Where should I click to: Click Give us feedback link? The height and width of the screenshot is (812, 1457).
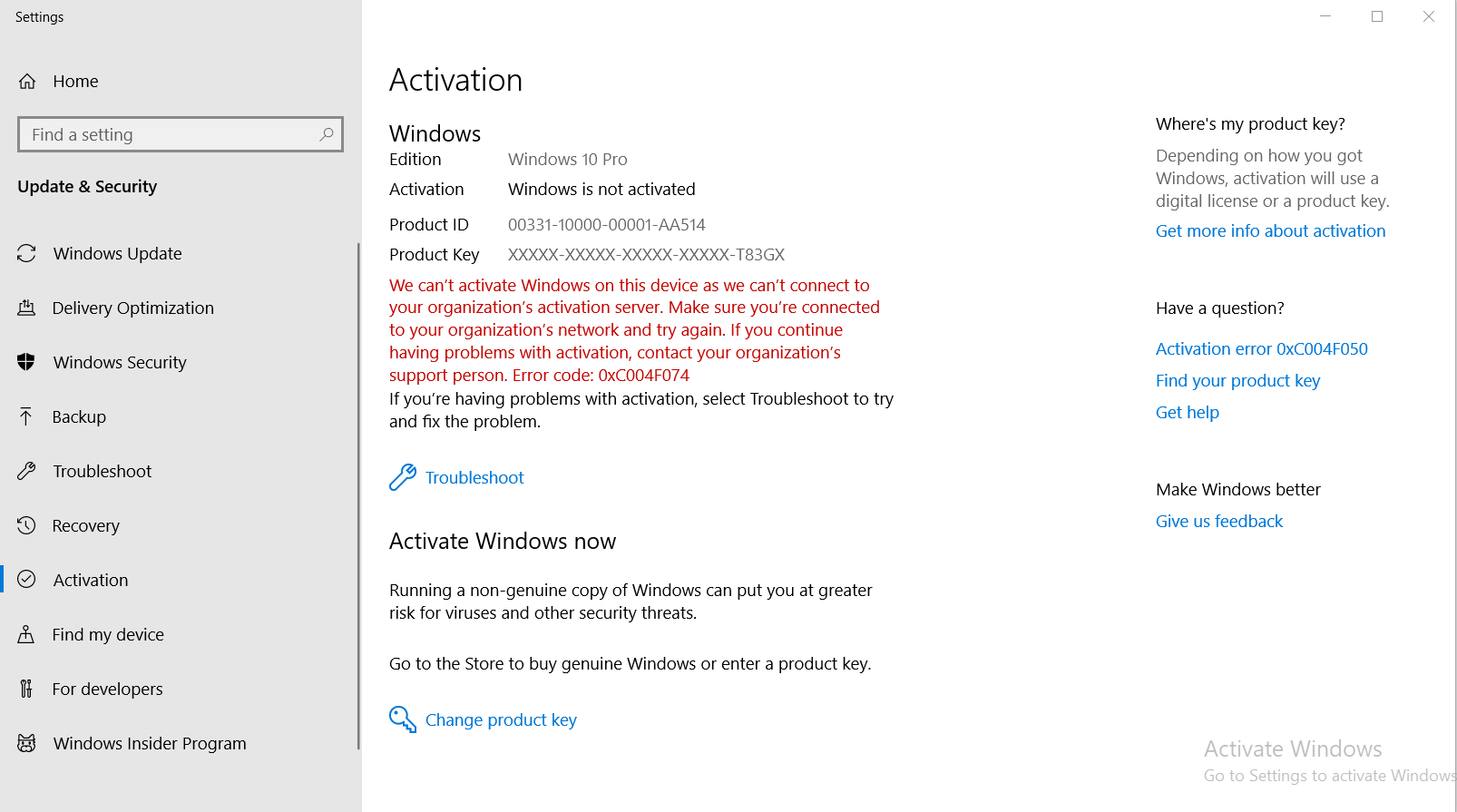pos(1219,521)
